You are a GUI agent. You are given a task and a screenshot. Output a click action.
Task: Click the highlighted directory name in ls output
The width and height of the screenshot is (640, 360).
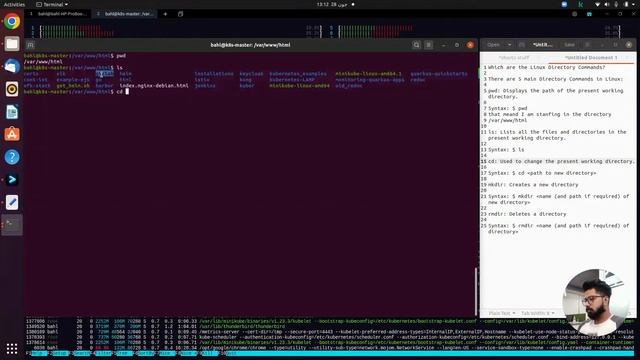(x=104, y=74)
